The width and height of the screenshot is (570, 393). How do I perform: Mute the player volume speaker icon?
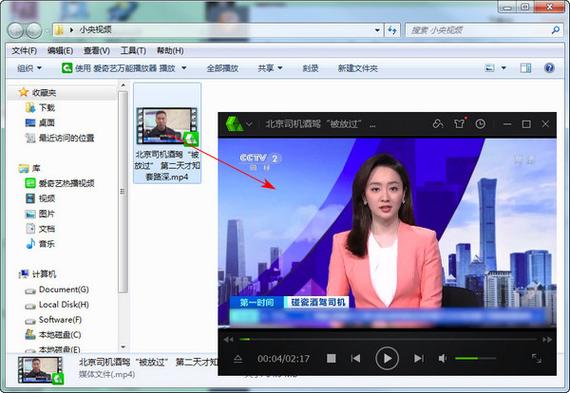[x=442, y=358]
